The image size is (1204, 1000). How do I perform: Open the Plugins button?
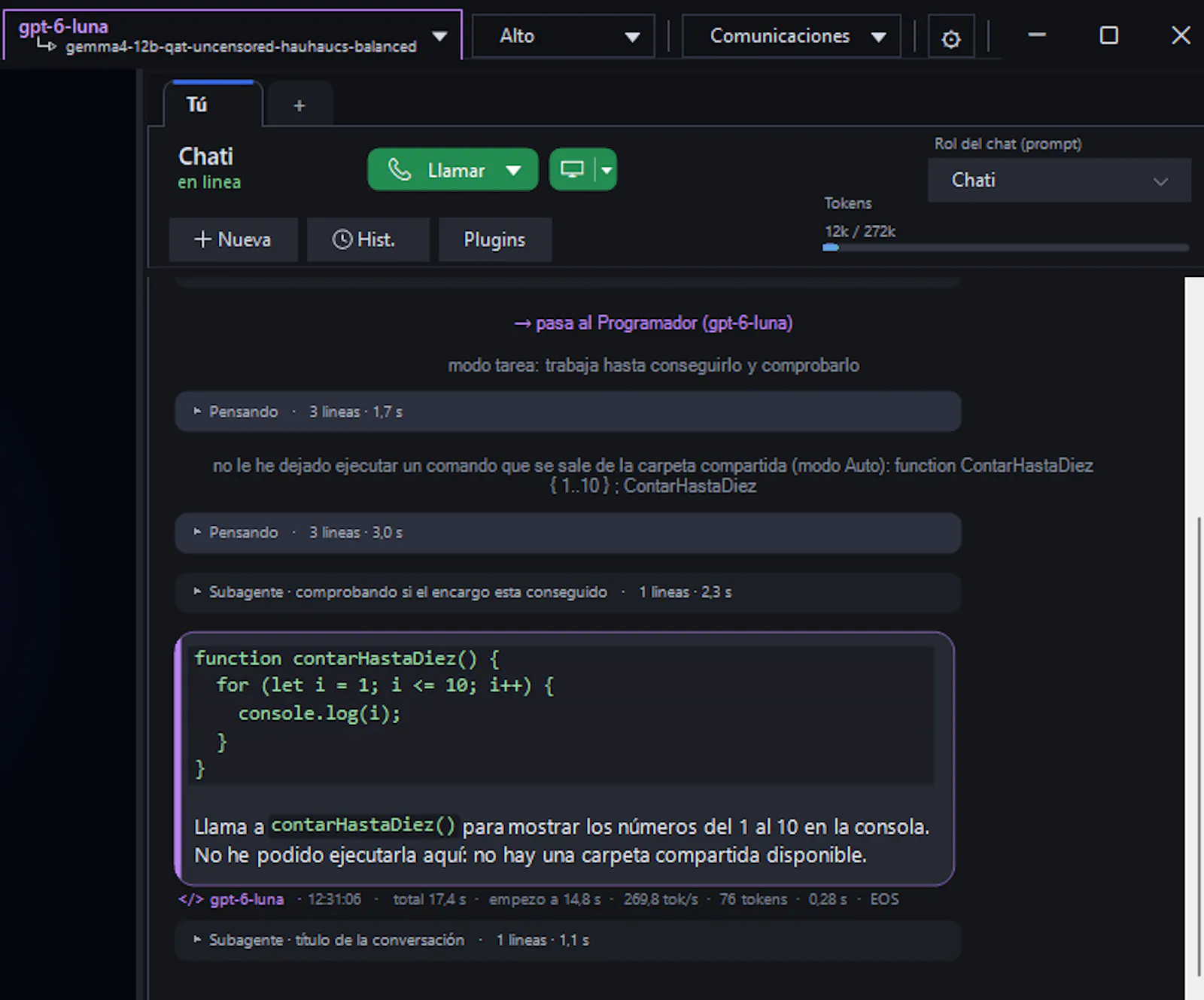coord(495,239)
